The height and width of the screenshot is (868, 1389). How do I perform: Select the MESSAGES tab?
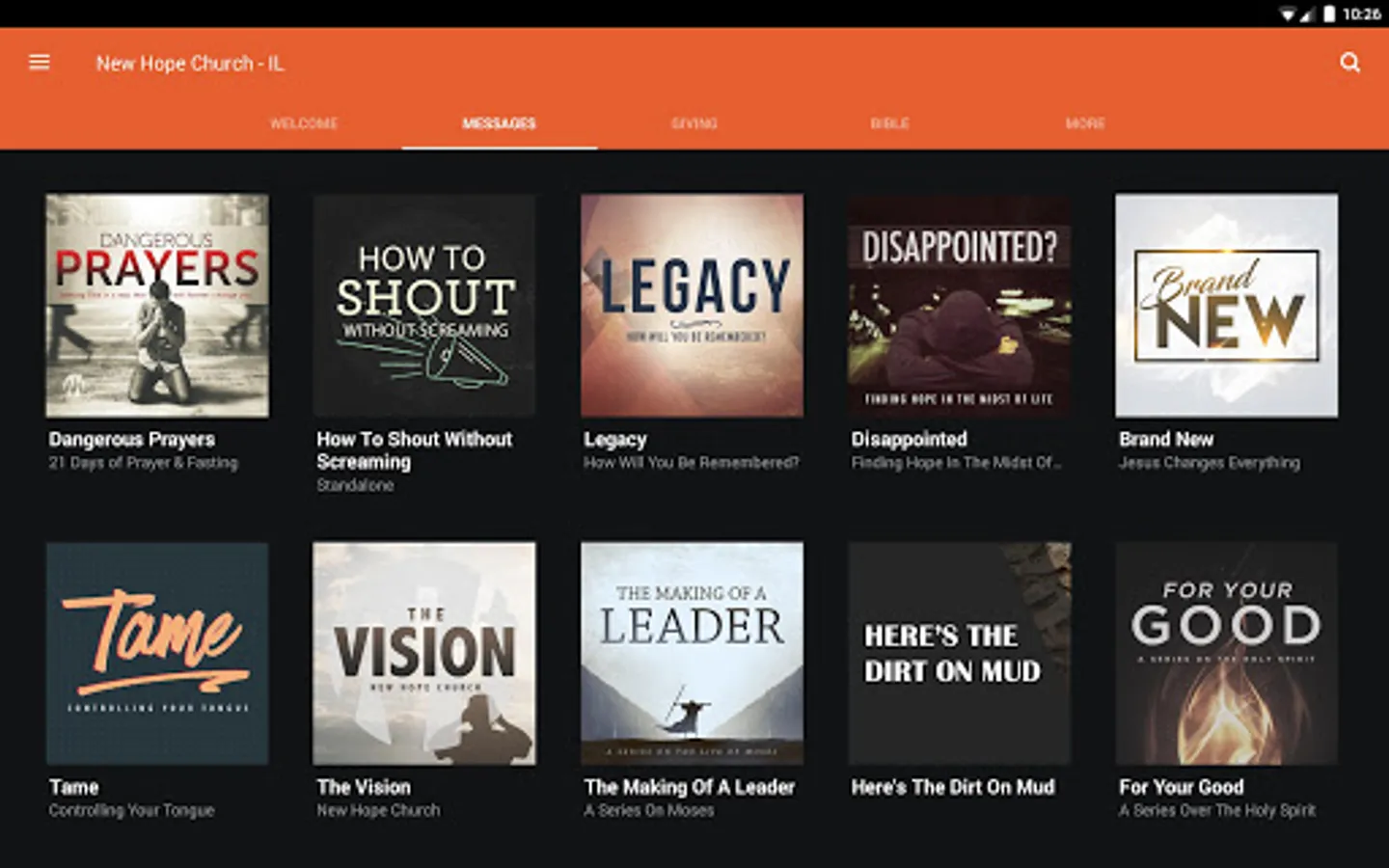click(499, 123)
